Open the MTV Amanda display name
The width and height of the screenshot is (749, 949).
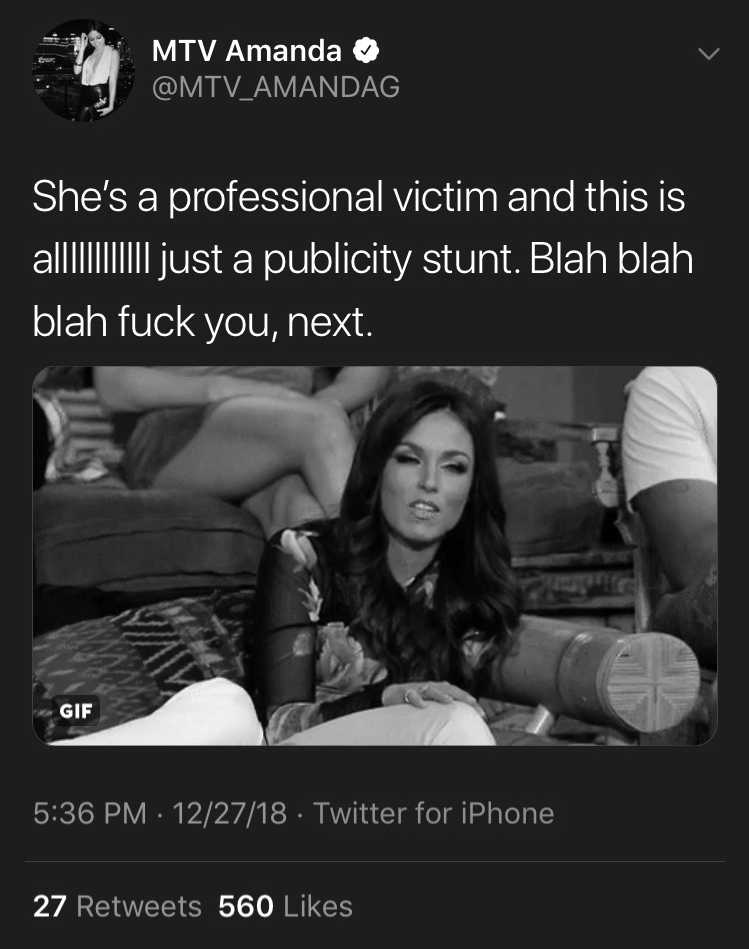pyautogui.click(x=247, y=50)
